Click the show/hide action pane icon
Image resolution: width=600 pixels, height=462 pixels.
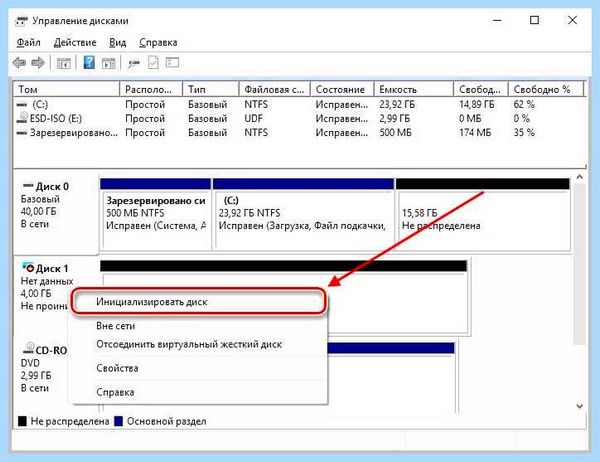pyautogui.click(x=108, y=63)
